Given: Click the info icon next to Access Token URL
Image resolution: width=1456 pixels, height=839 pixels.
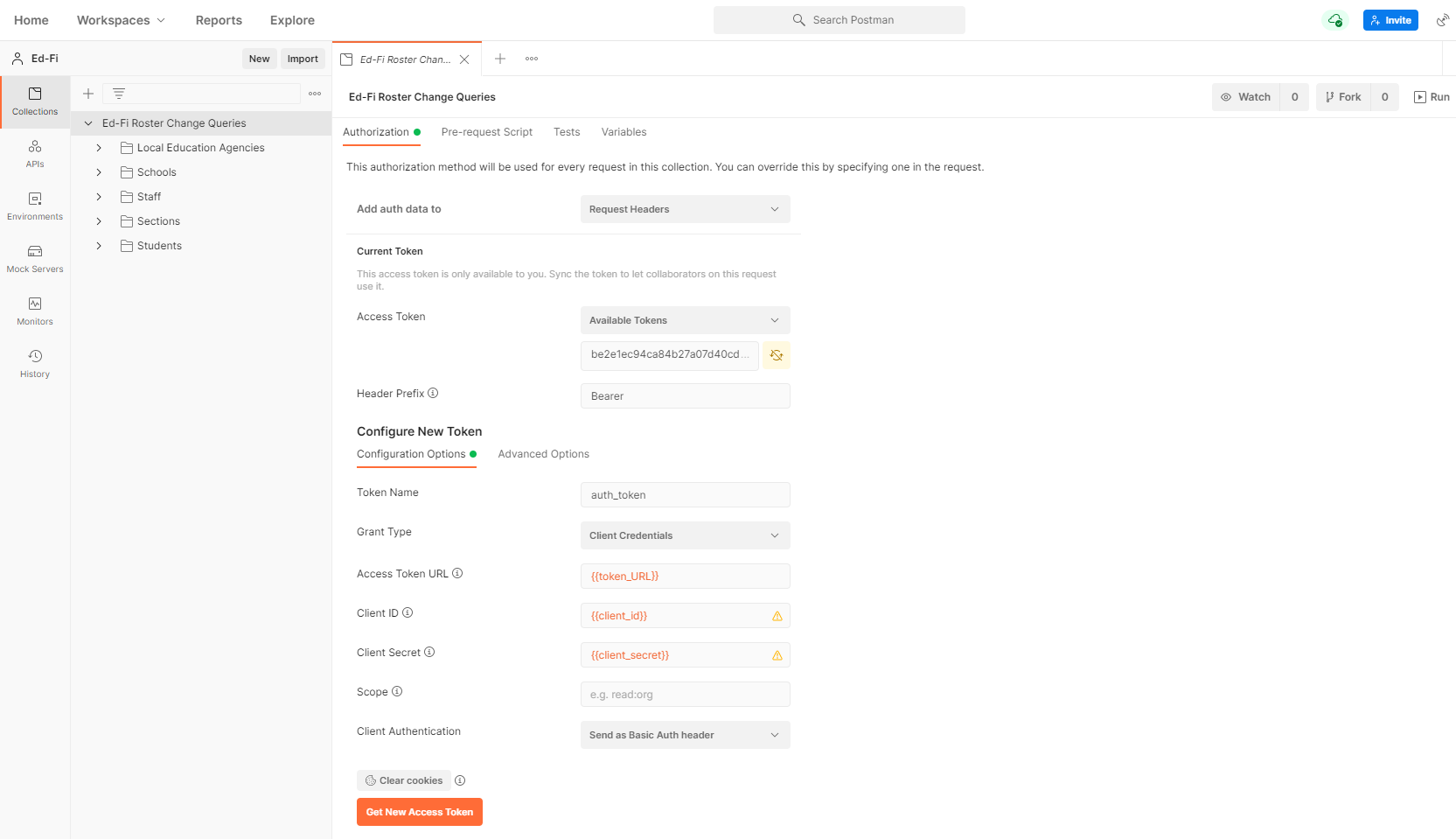Looking at the screenshot, I should 457,573.
